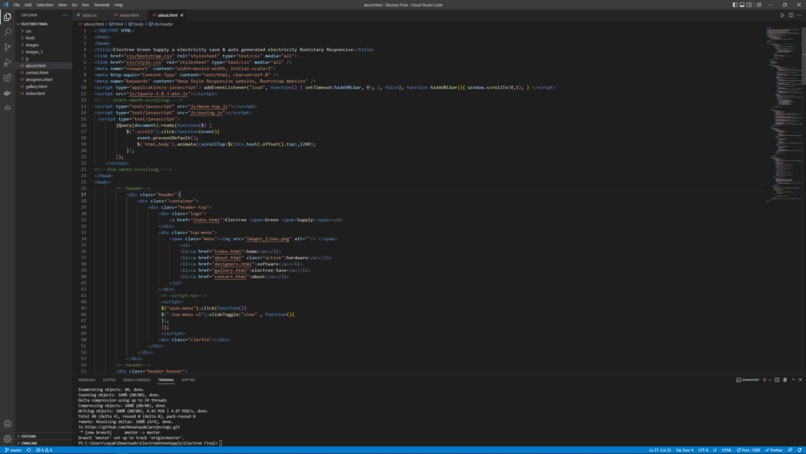
Task: Open the Selection menu
Action: tap(45, 5)
